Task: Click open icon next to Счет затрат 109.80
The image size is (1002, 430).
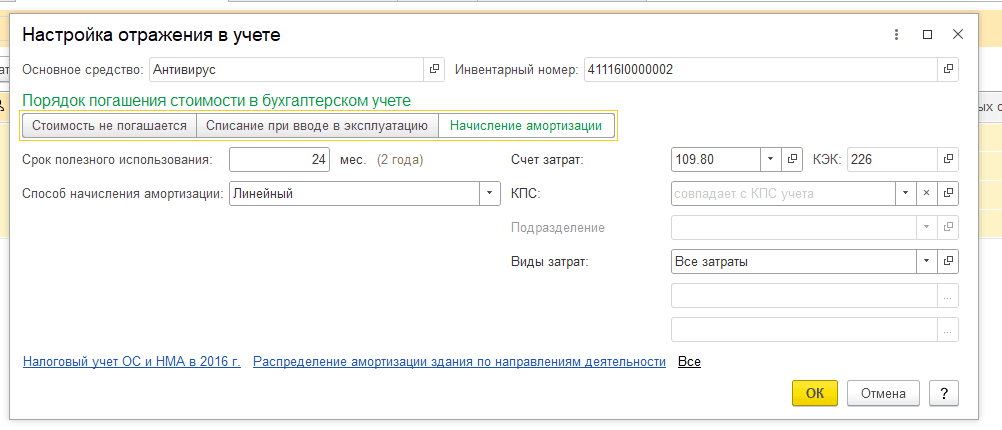Action: pyautogui.click(x=792, y=159)
